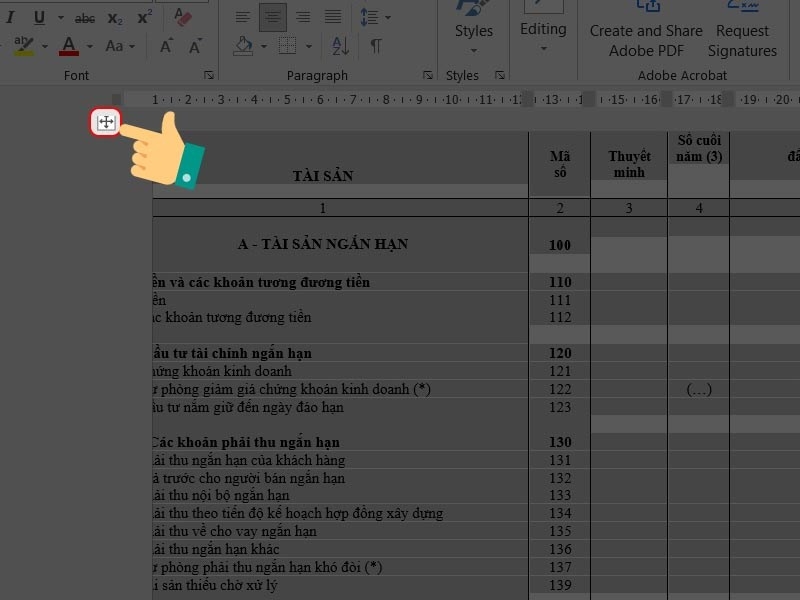The height and width of the screenshot is (600, 800).
Task: Toggle underline formatting
Action: 39,18
